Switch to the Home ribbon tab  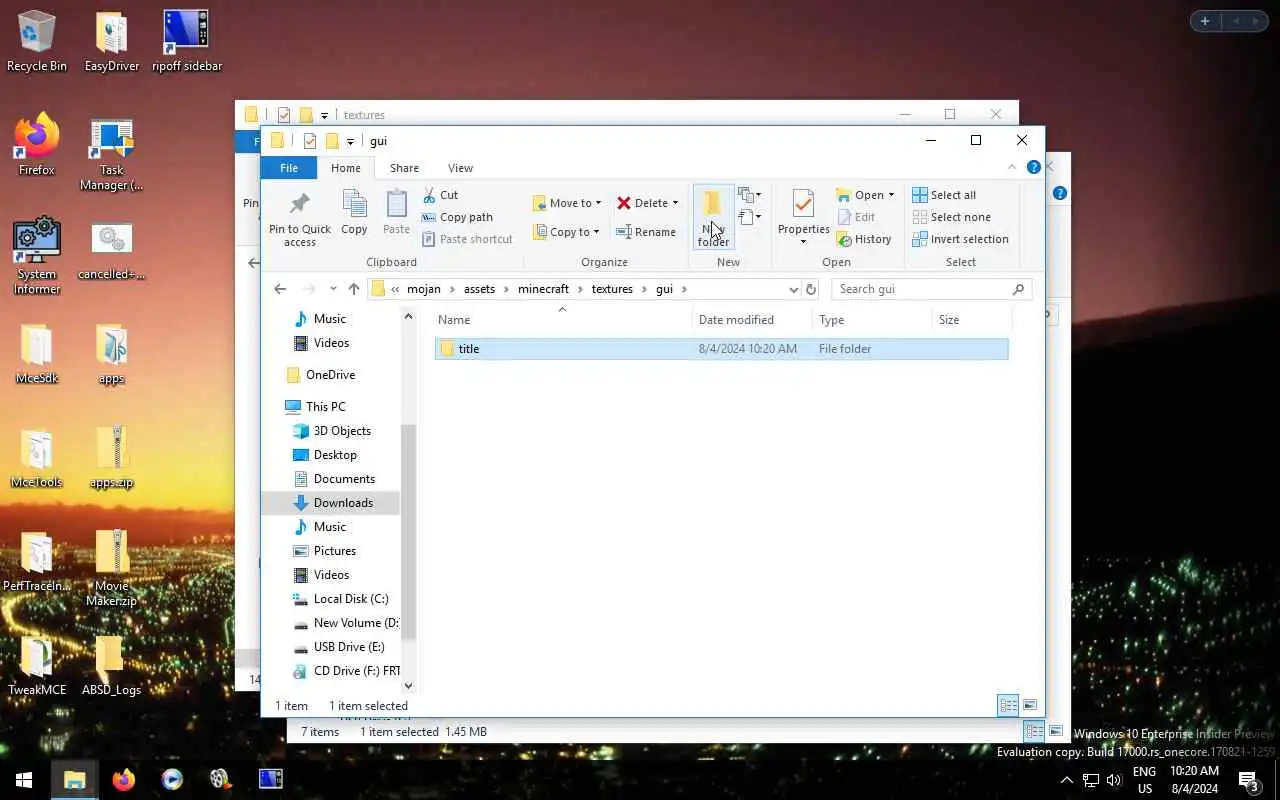[346, 168]
